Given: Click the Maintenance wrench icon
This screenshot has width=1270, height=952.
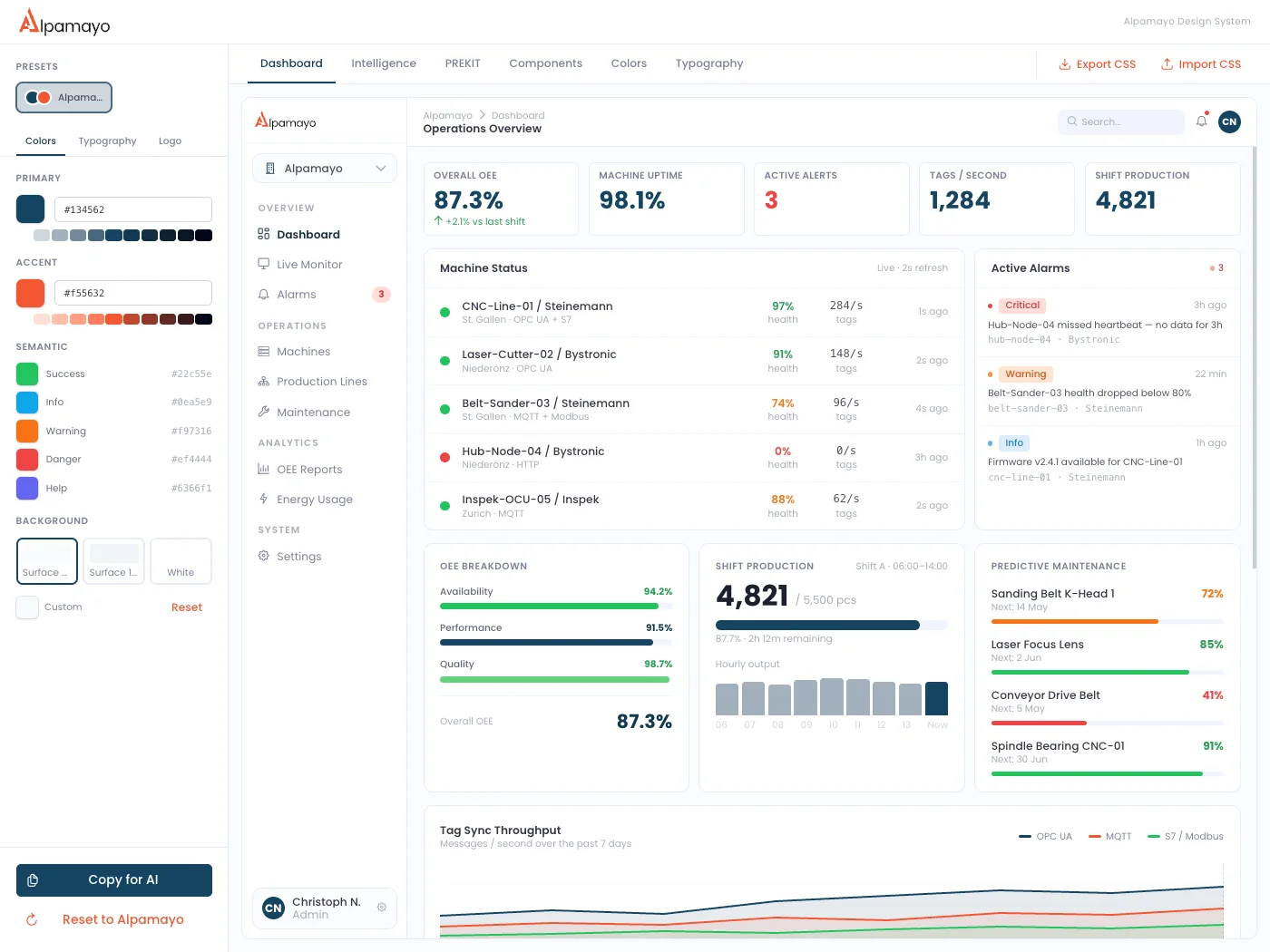Looking at the screenshot, I should (264, 412).
